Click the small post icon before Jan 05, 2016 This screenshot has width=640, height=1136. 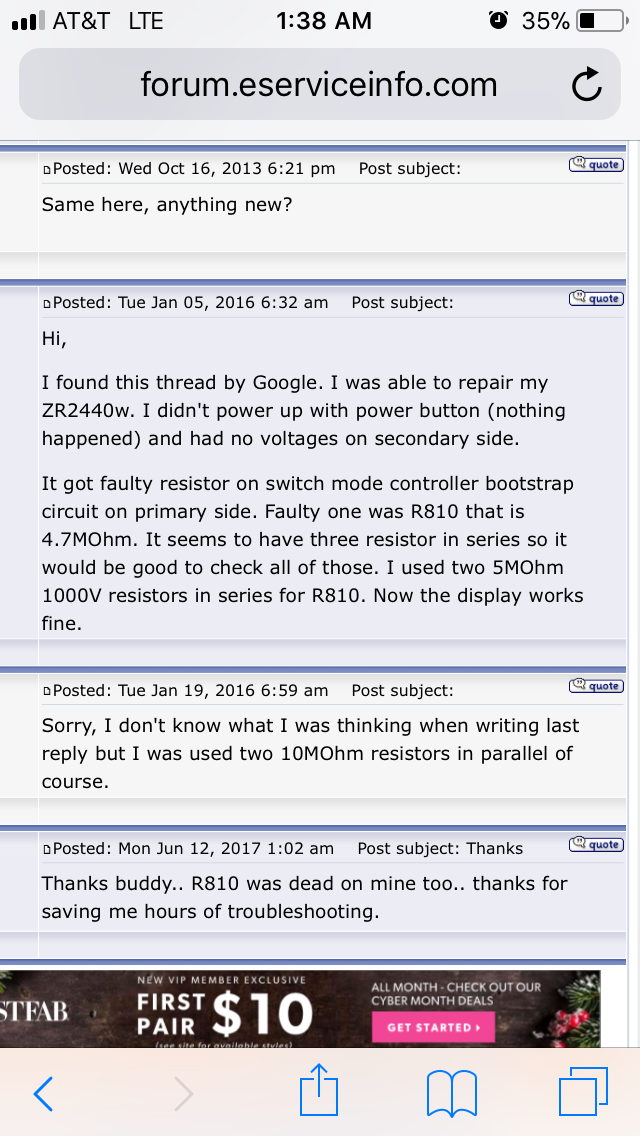pyautogui.click(x=46, y=304)
